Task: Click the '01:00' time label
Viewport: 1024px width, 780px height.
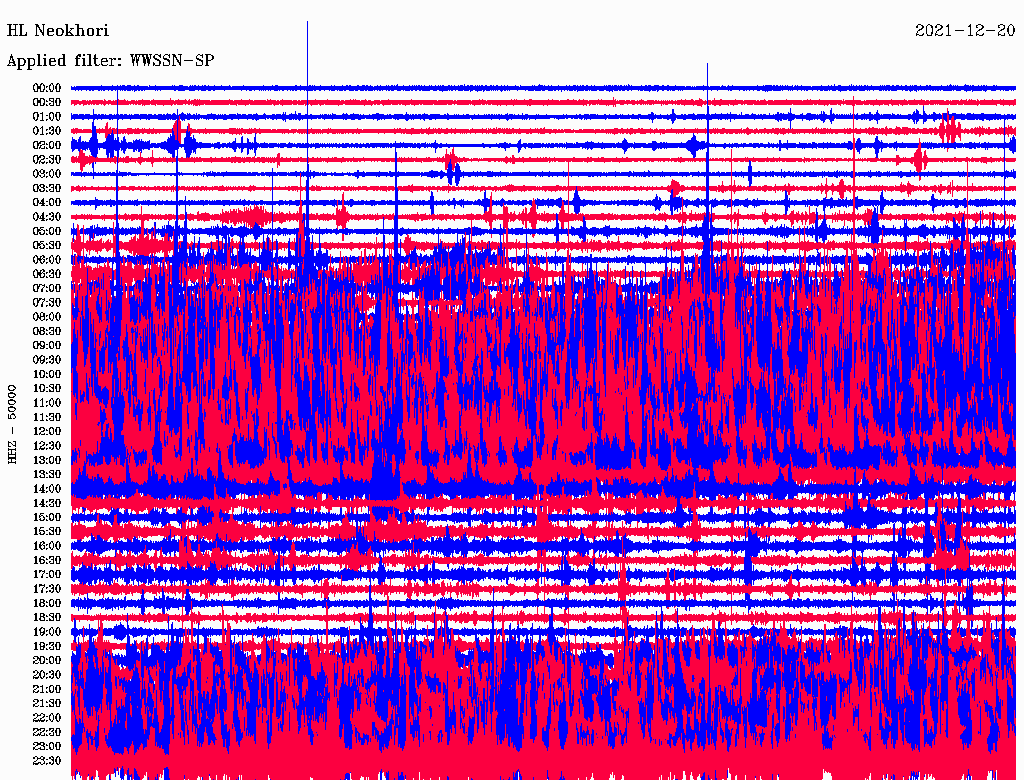Action: point(47,117)
